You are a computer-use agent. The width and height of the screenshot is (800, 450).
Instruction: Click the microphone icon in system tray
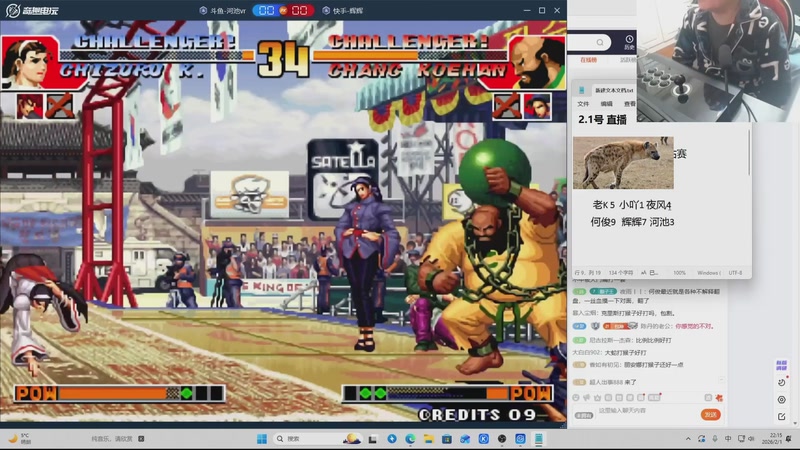tap(715, 439)
